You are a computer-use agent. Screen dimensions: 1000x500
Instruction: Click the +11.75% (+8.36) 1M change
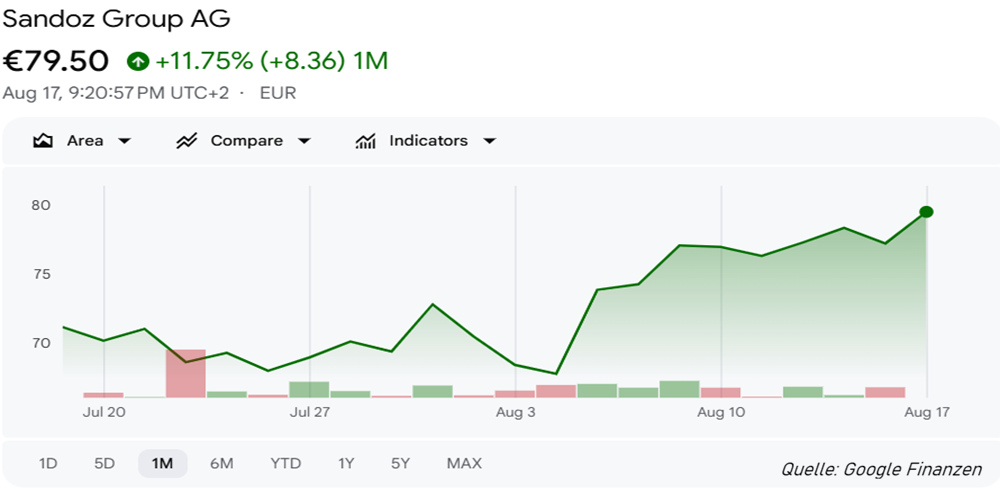[x=271, y=61]
